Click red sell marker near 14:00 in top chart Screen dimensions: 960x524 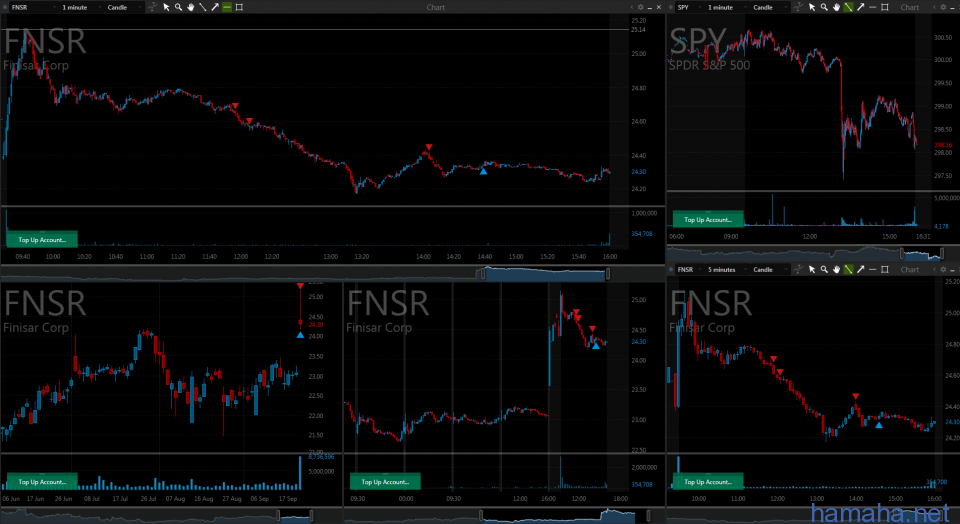(429, 147)
